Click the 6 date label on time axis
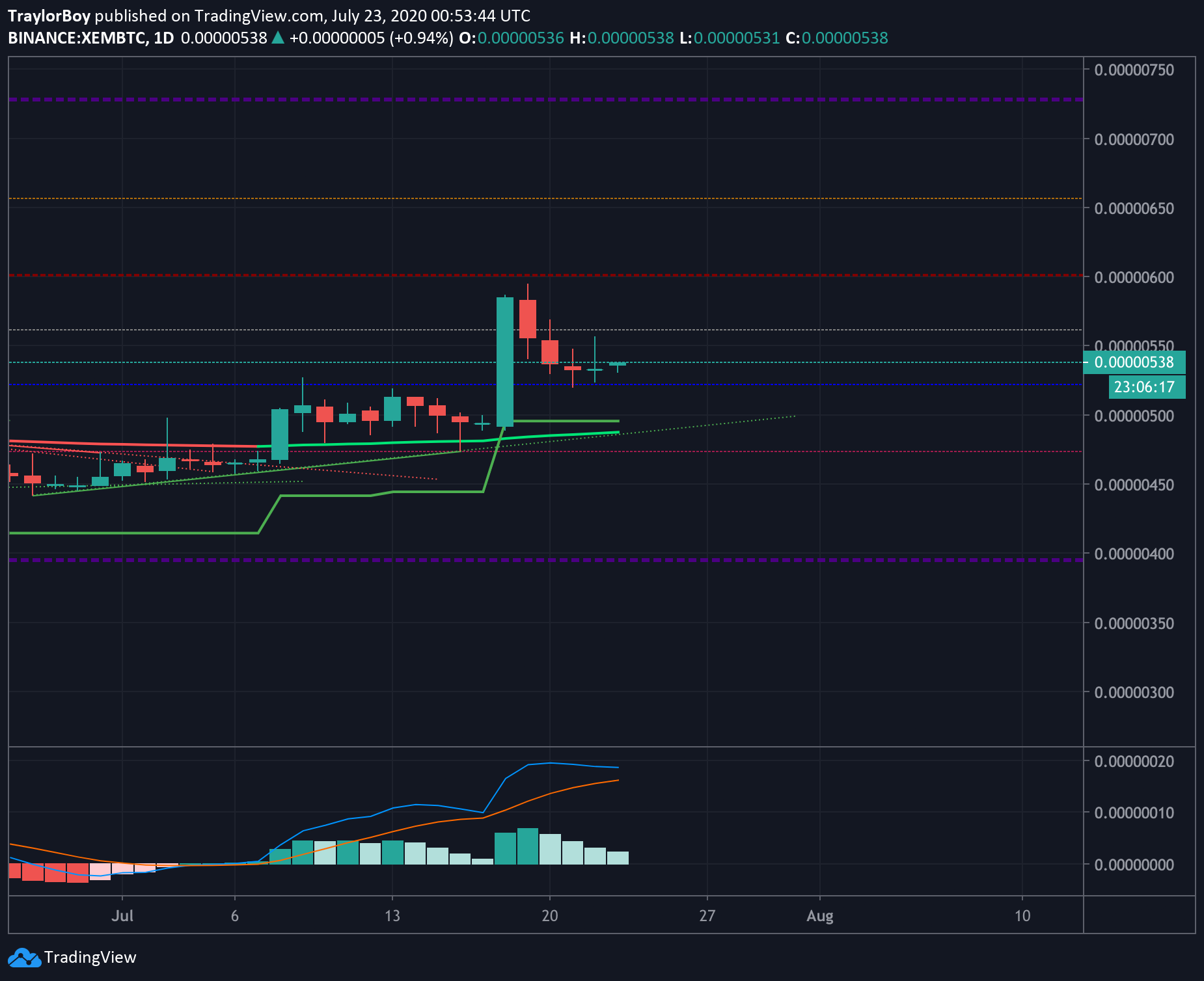The width and height of the screenshot is (1204, 981). (x=235, y=916)
